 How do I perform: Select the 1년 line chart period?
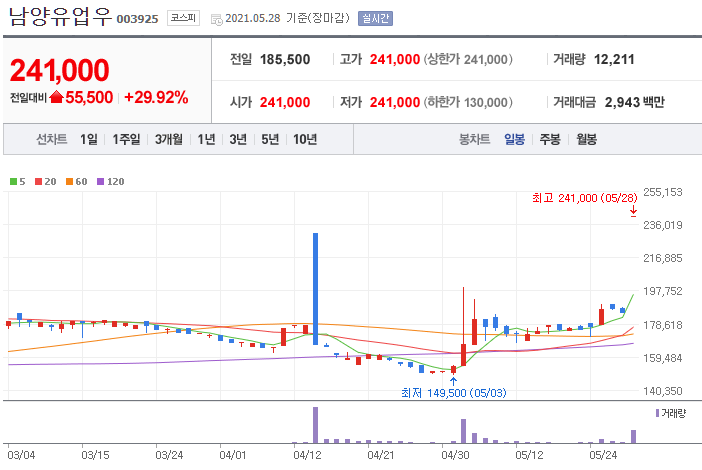click(x=206, y=139)
